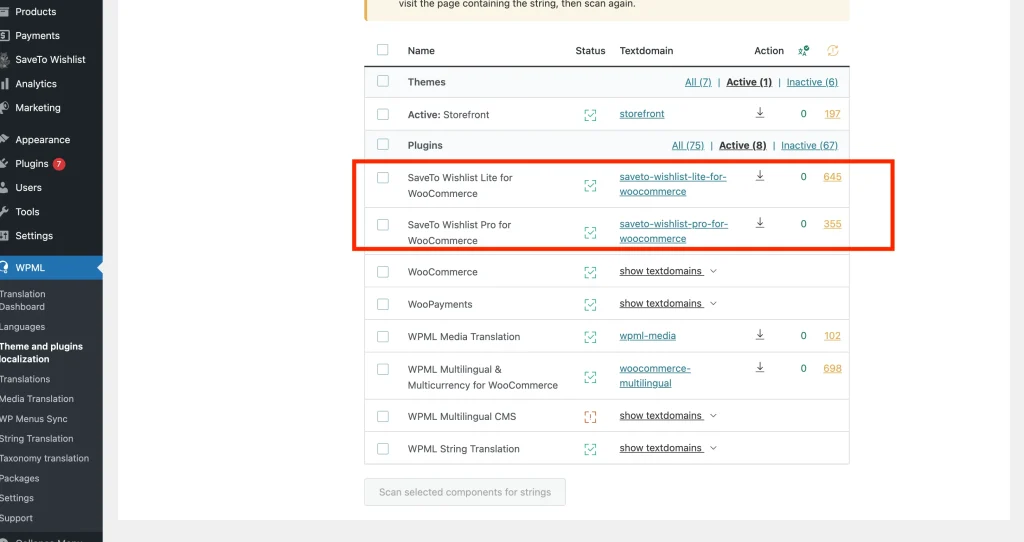The width and height of the screenshot is (1024, 542).
Task: Click the download icon for wpml-media
Action: tap(760, 335)
